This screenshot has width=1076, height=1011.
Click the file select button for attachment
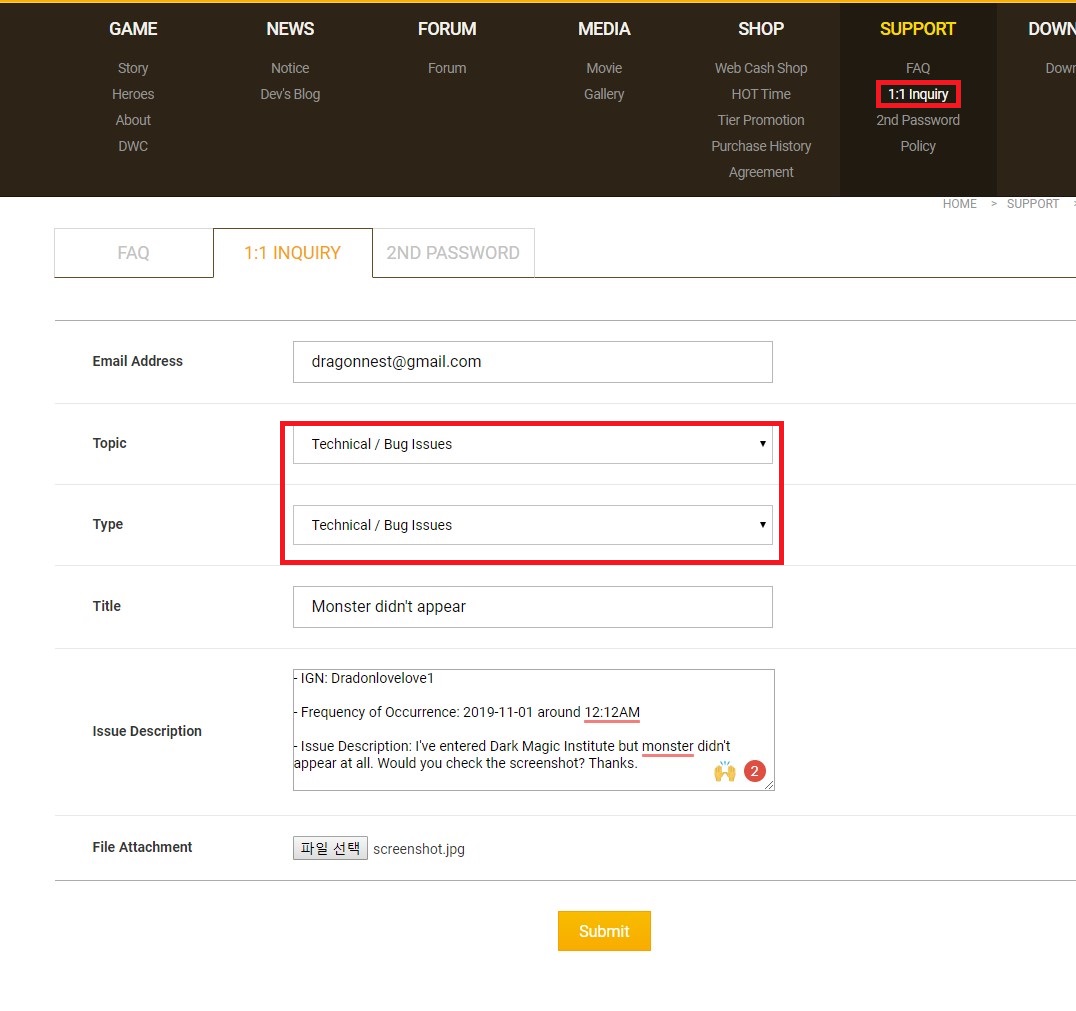(x=330, y=848)
